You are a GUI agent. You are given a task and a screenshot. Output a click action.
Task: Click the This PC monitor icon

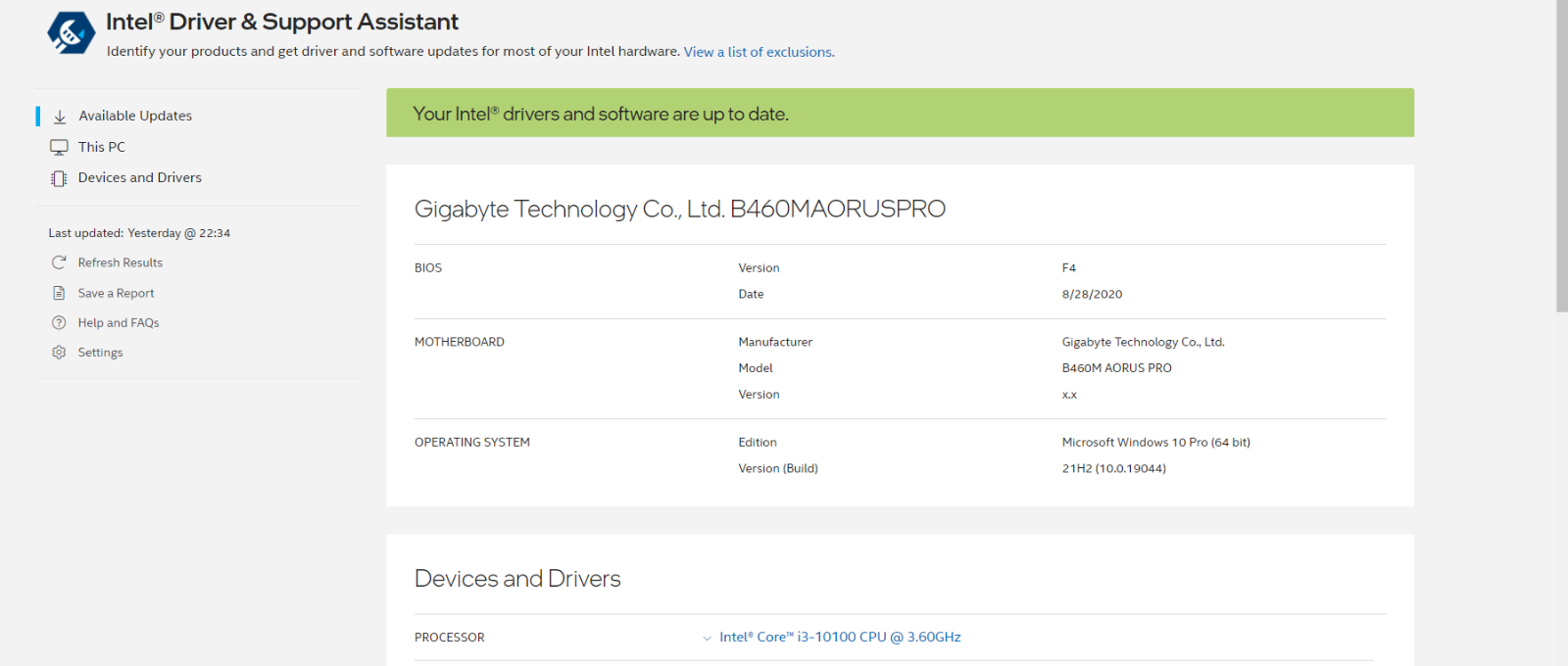pyautogui.click(x=59, y=147)
